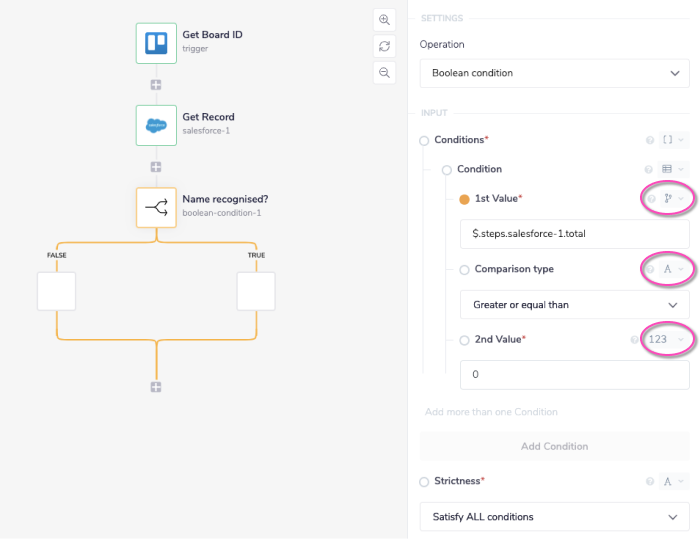This screenshot has width=700, height=539.
Task: Open the Satisfy ALL conditions dropdown
Action: coord(554,517)
